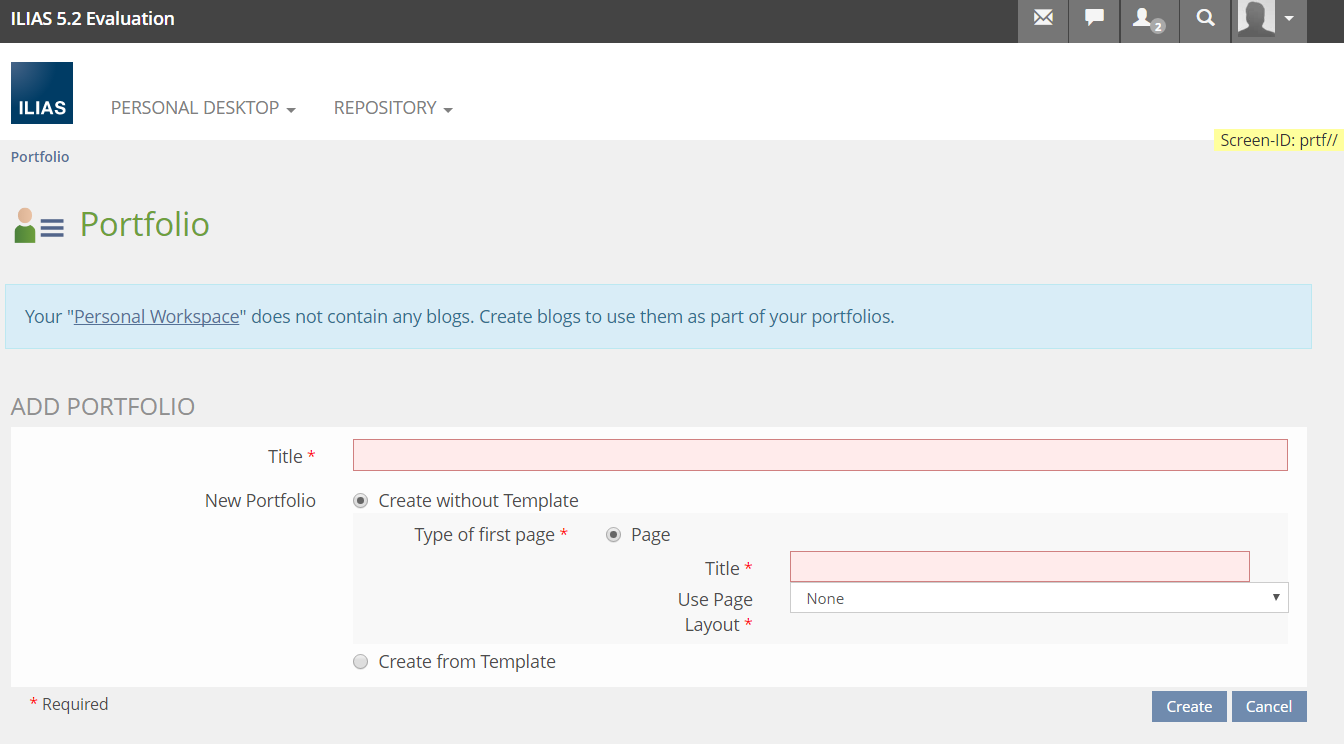Screen dimensions: 1344x744
Task: Open the contacts icon with badge 2
Action: click(x=1148, y=19)
